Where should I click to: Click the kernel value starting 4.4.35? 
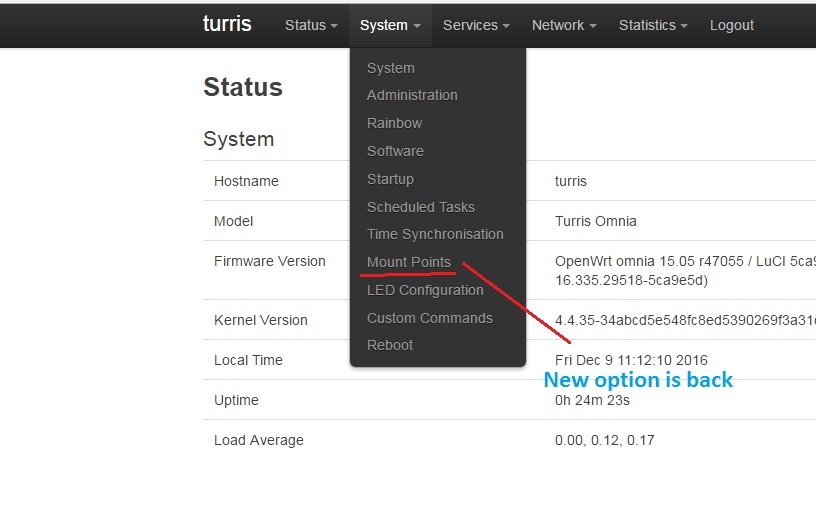pyautogui.click(x=685, y=320)
